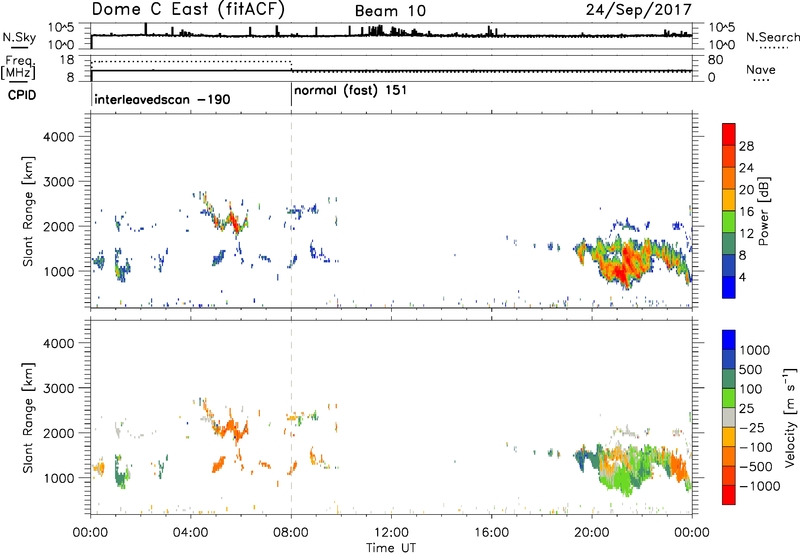Click the '500' tick on Velocity color bar
Screen dimensions: 800x554
tap(751, 369)
